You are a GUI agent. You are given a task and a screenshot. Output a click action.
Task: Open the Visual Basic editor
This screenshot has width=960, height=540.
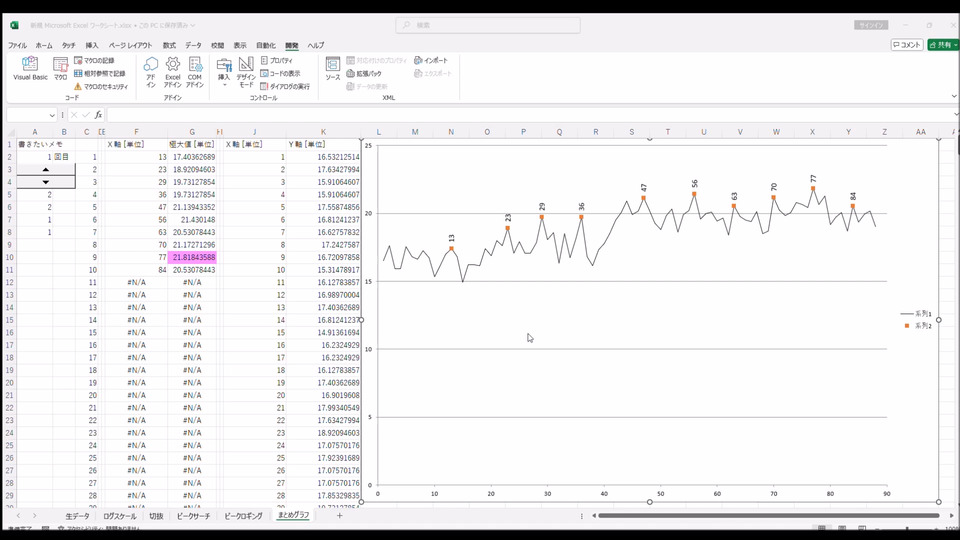(30, 69)
